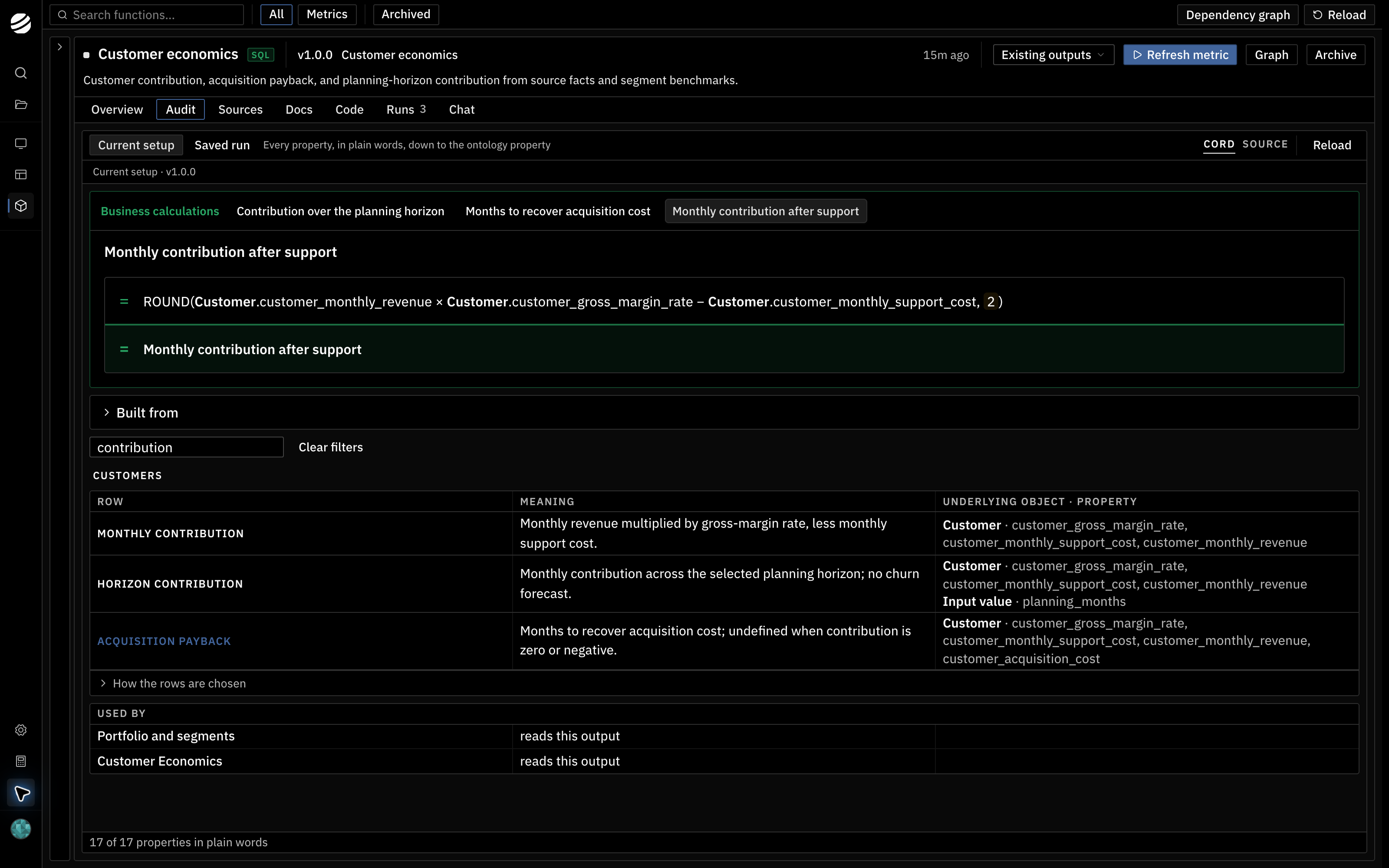Switch to the Audit tab

point(180,110)
